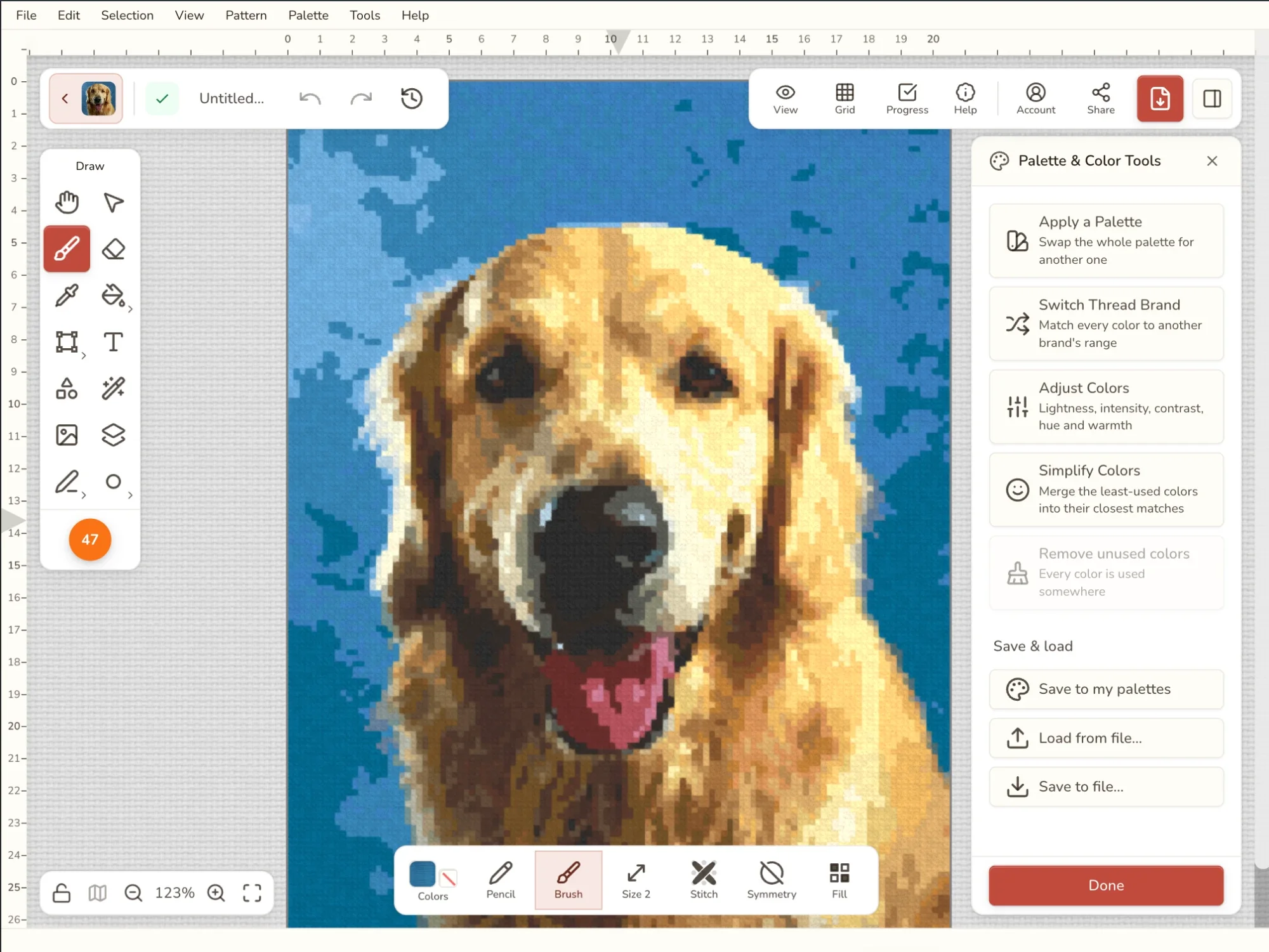Expand the selection frame tool options arrow

tap(84, 356)
